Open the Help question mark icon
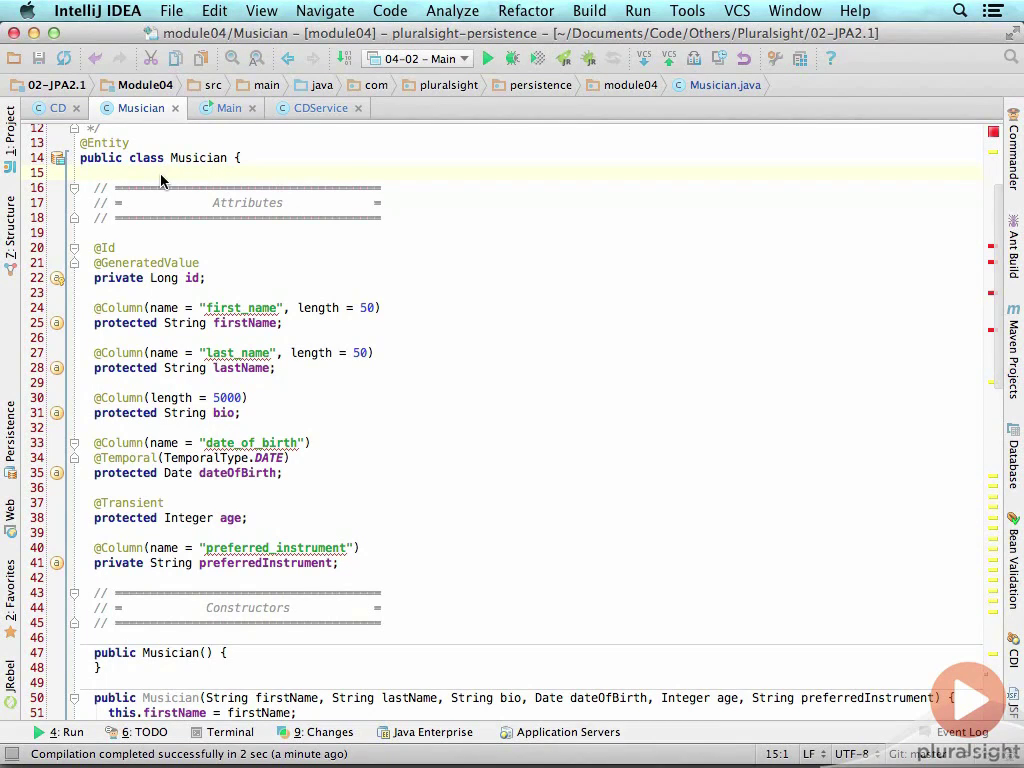The width and height of the screenshot is (1024, 768). pos(830,59)
